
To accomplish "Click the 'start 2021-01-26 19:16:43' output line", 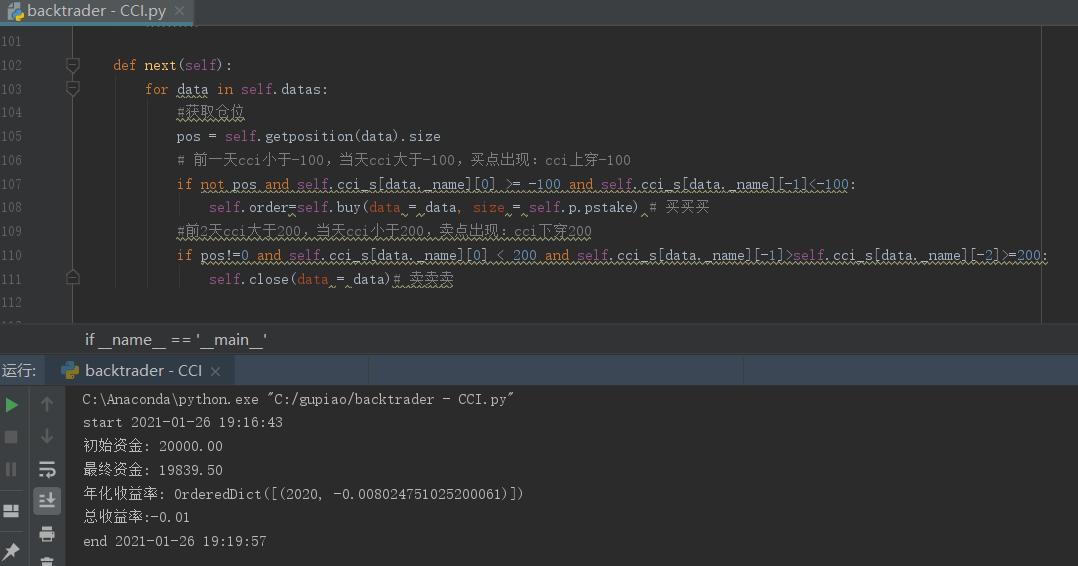I will click(183, 422).
